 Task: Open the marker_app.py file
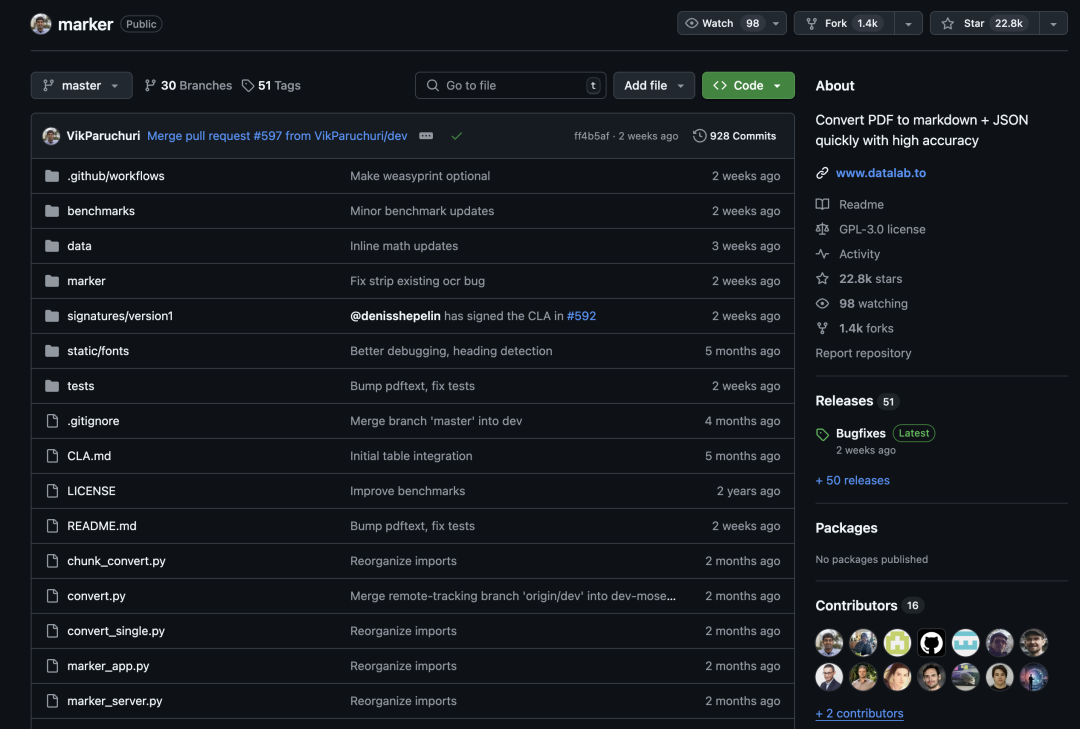click(108, 666)
